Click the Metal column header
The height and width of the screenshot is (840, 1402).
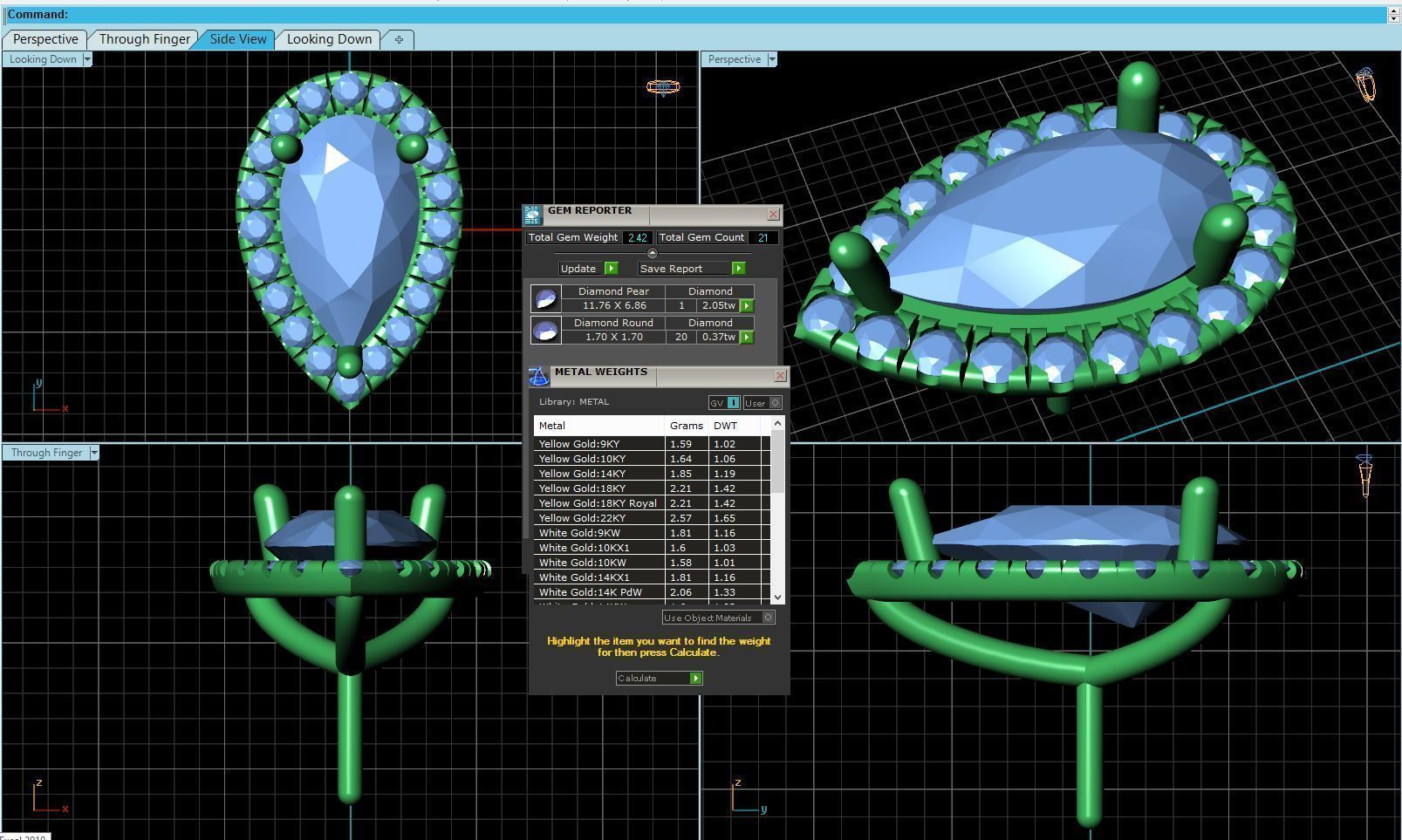(599, 426)
